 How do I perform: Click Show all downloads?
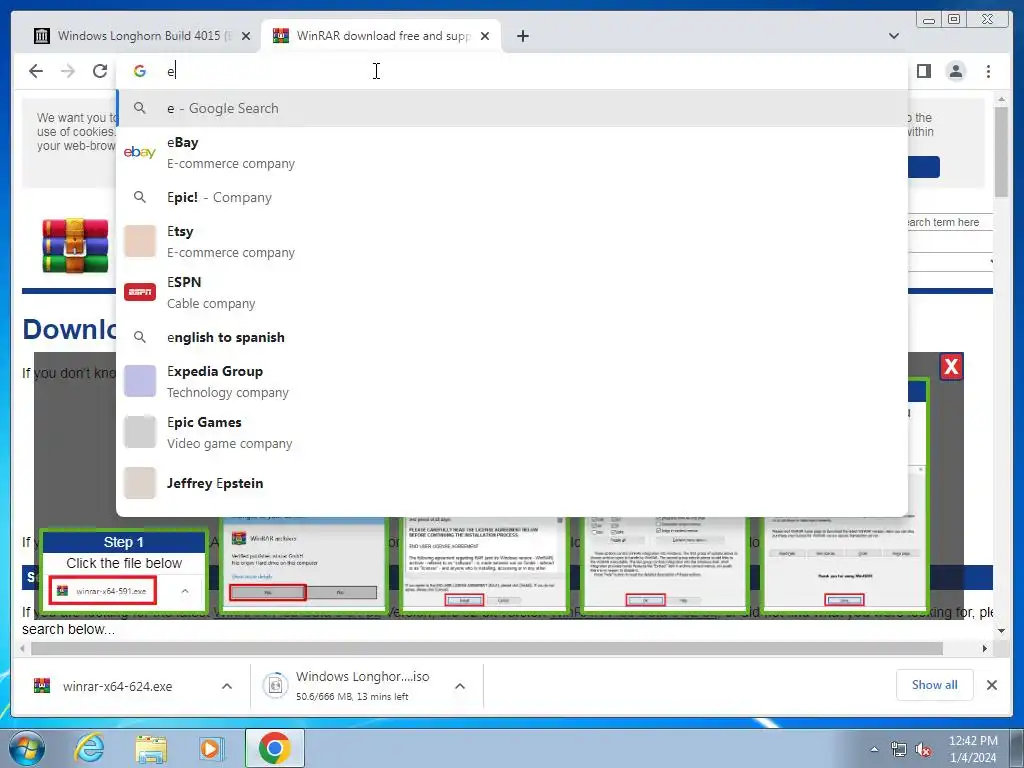point(935,684)
